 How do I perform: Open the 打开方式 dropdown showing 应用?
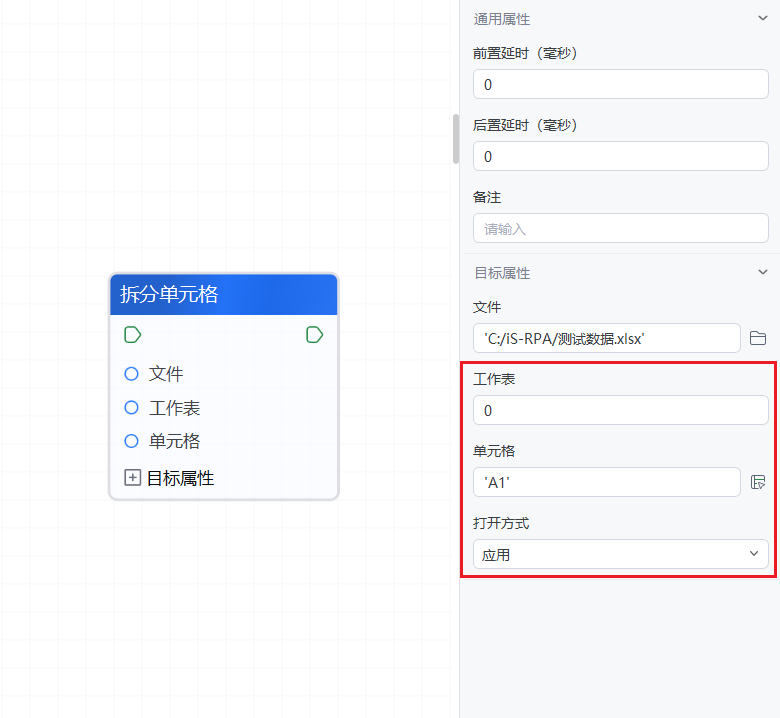620,554
